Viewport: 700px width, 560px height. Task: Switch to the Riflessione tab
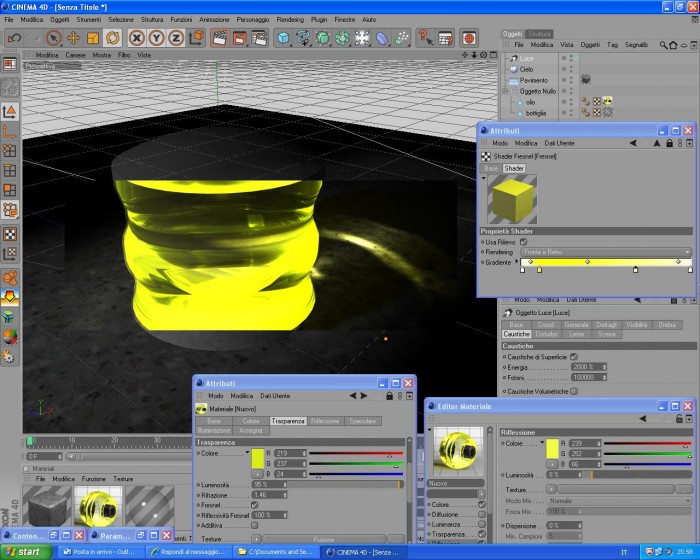tap(325, 421)
